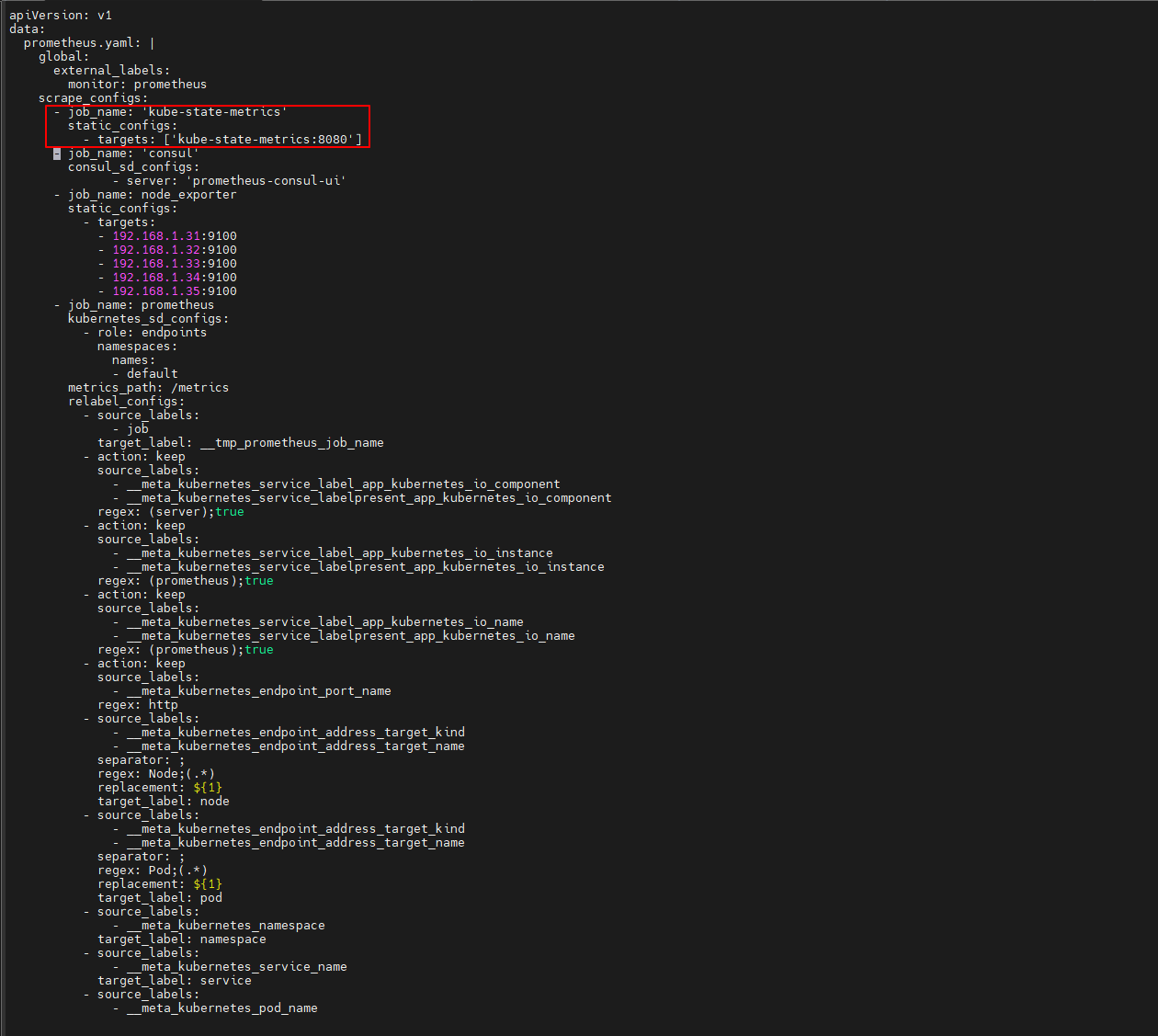Screen dimensions: 1158x1036
Task: Click the 'scrape_configs:' line
Action: [93, 98]
